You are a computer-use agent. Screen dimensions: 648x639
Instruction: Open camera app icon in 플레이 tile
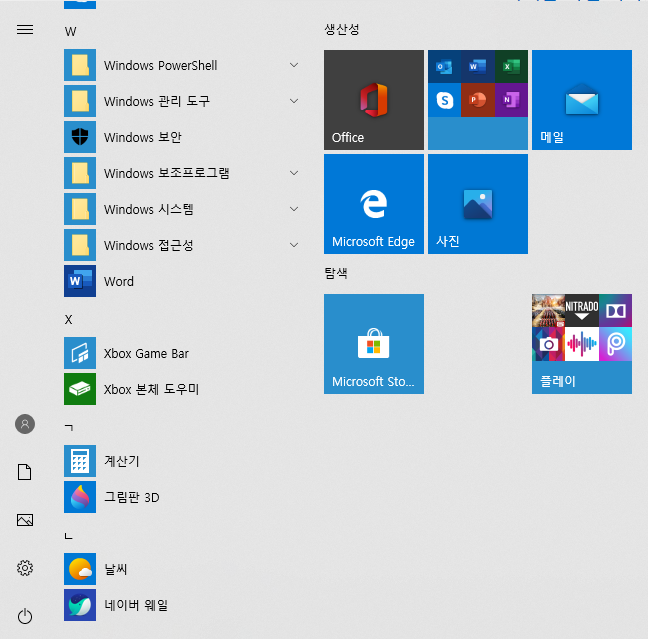point(548,344)
